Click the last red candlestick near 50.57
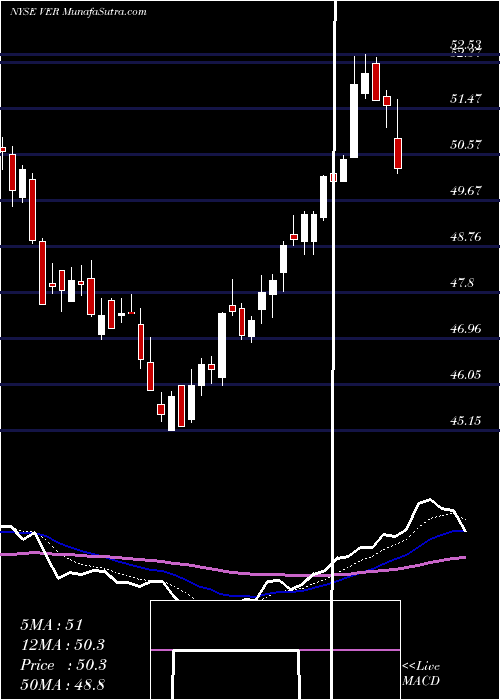The image size is (500, 700). [398, 153]
